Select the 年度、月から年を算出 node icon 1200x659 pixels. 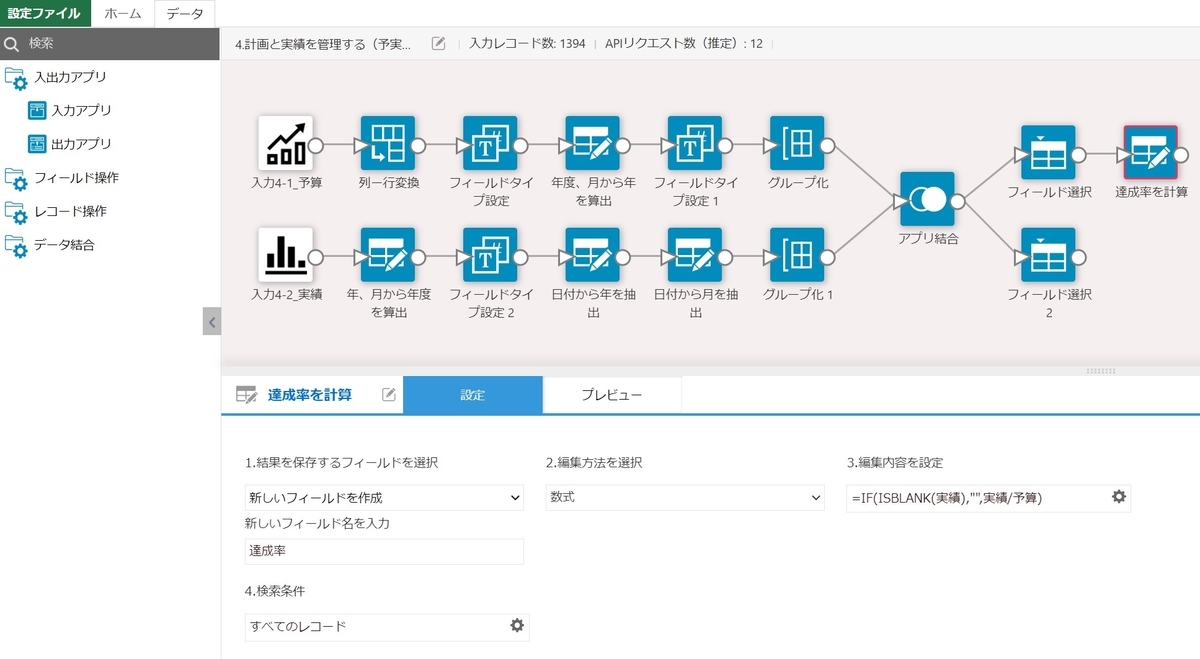coord(592,143)
